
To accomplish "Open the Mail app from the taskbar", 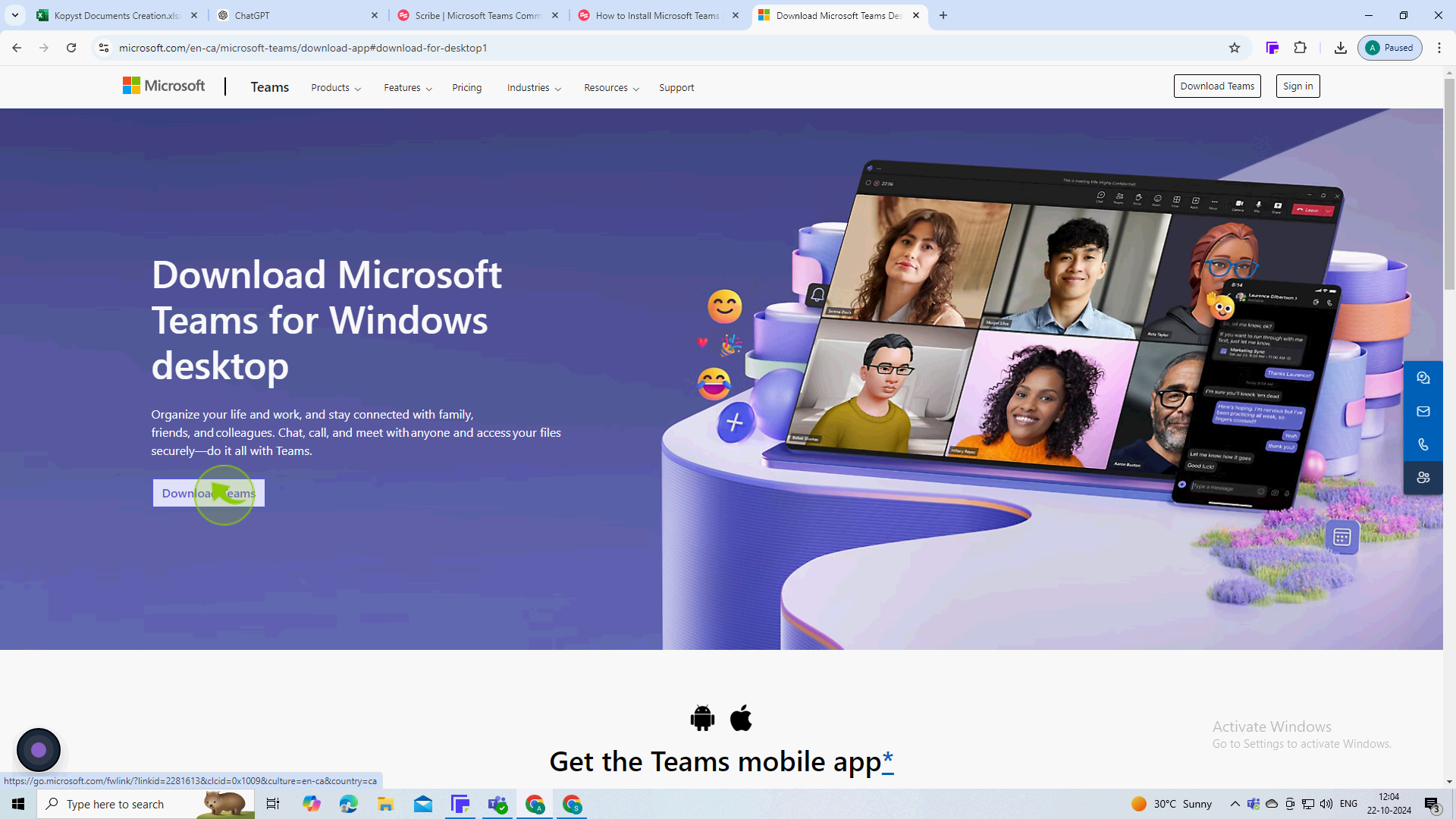I will point(422,804).
